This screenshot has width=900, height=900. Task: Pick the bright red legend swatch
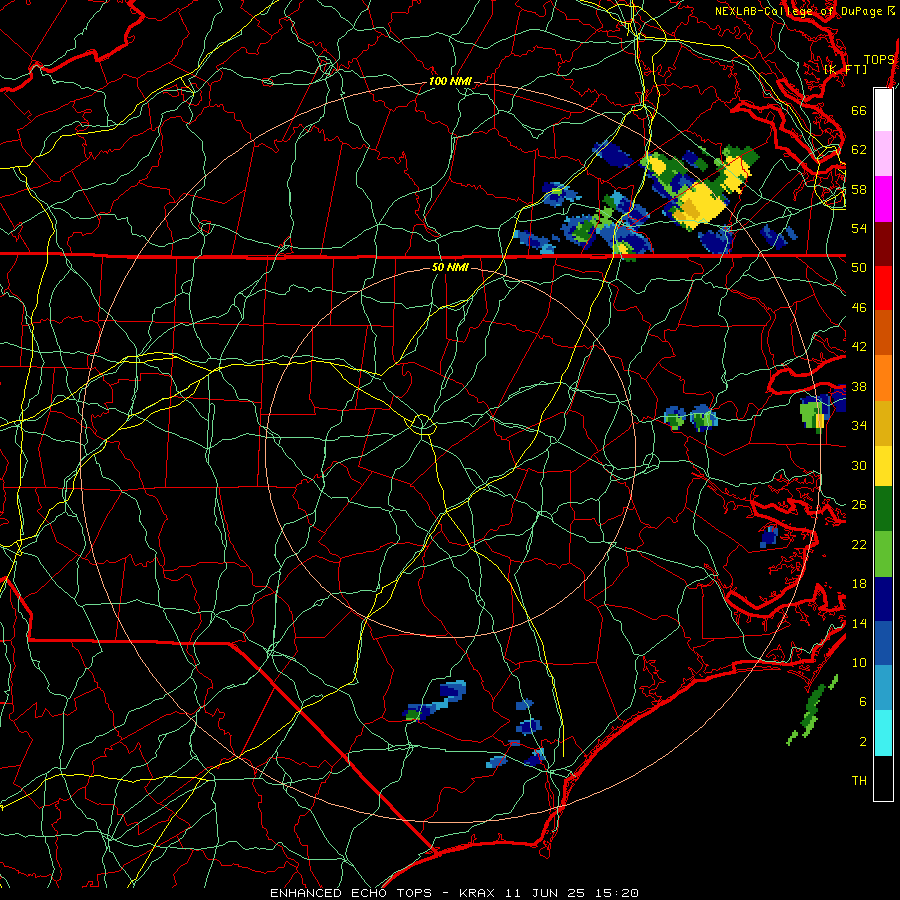[883, 288]
